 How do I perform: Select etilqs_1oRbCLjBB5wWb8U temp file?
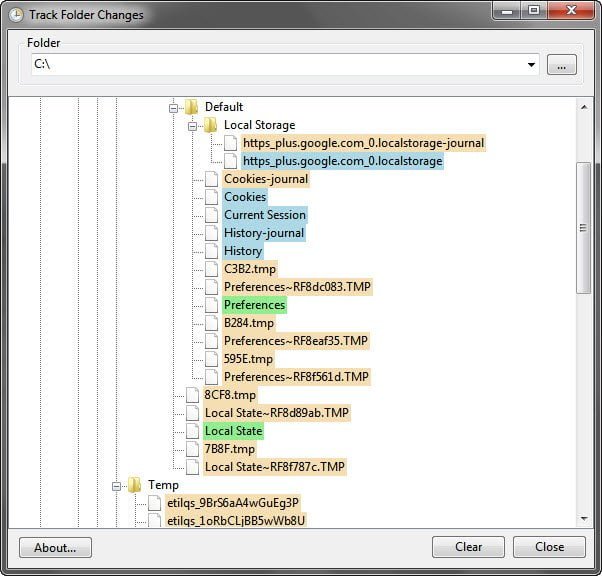click(236, 521)
